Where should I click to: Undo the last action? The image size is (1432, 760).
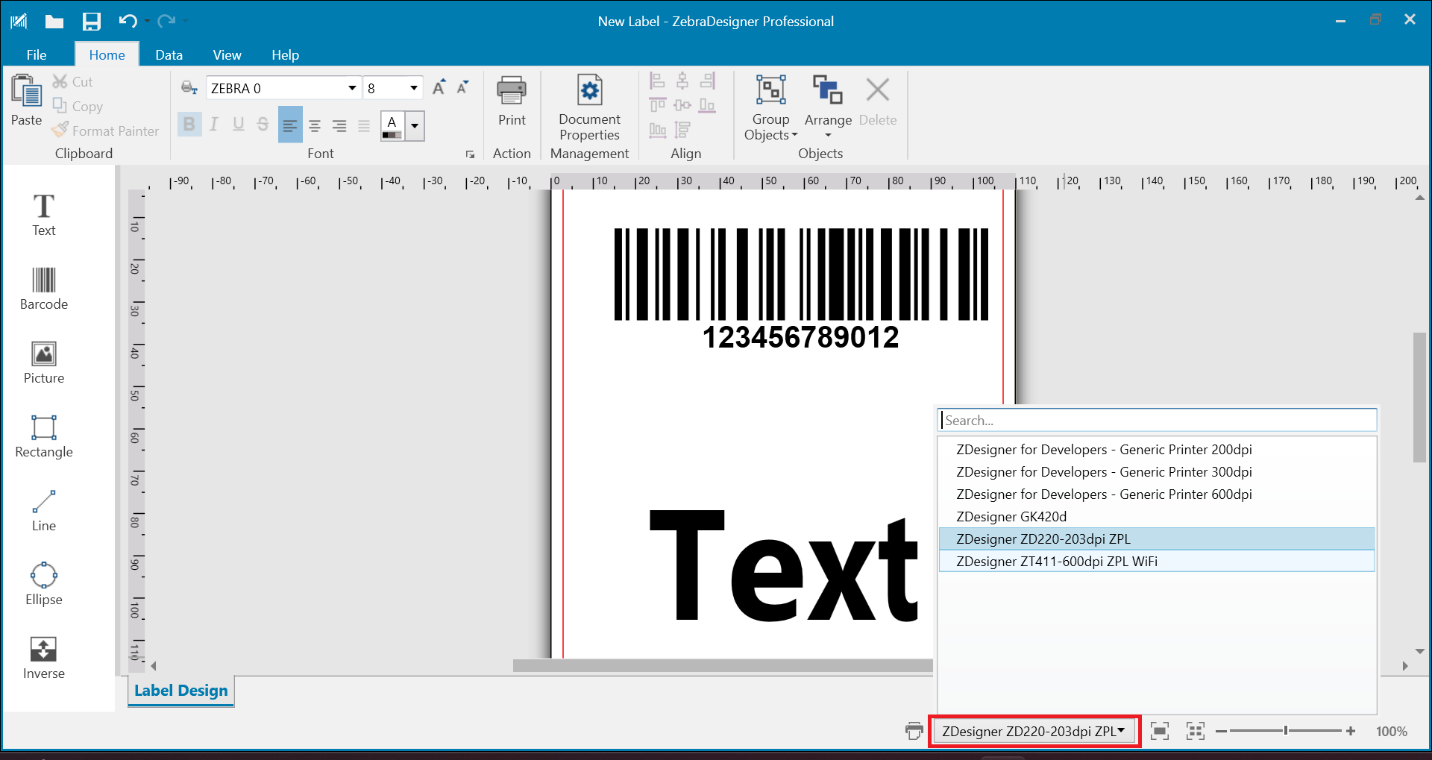pyautogui.click(x=127, y=21)
